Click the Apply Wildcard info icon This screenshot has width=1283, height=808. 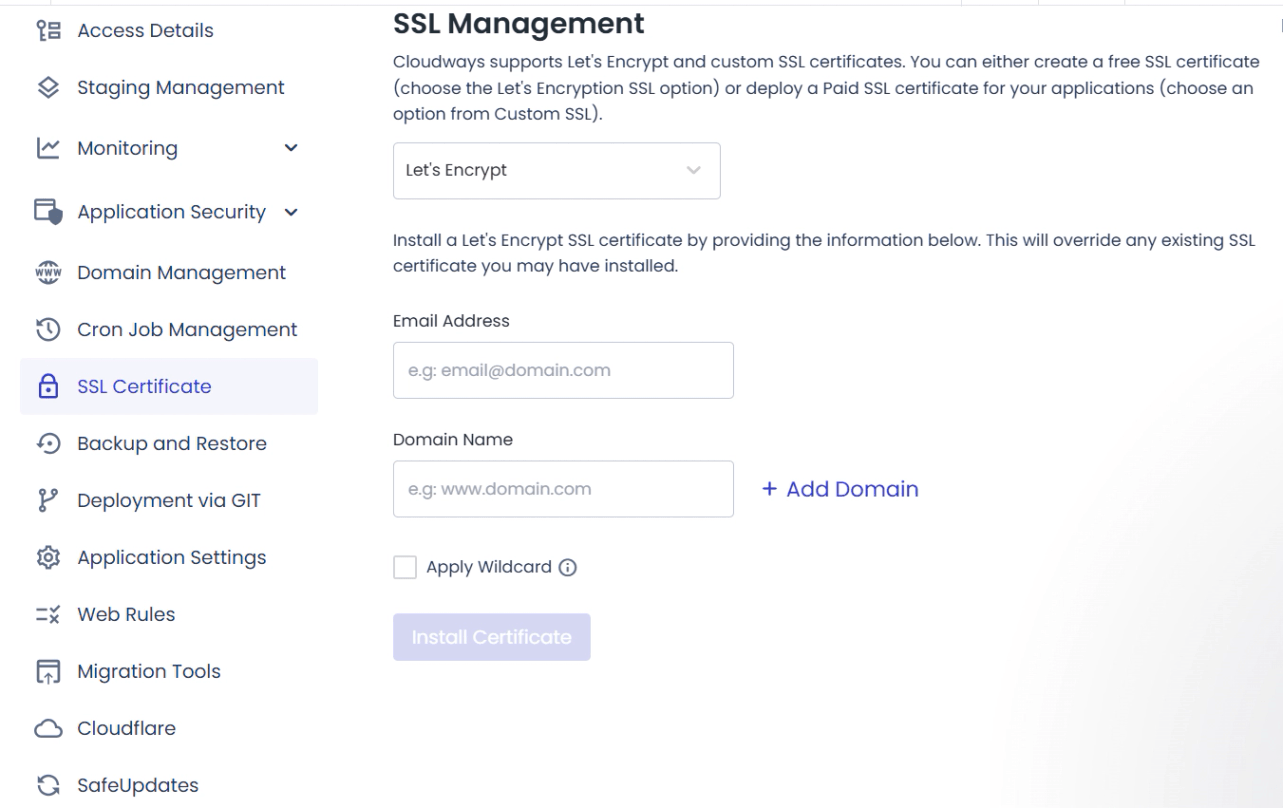point(568,568)
